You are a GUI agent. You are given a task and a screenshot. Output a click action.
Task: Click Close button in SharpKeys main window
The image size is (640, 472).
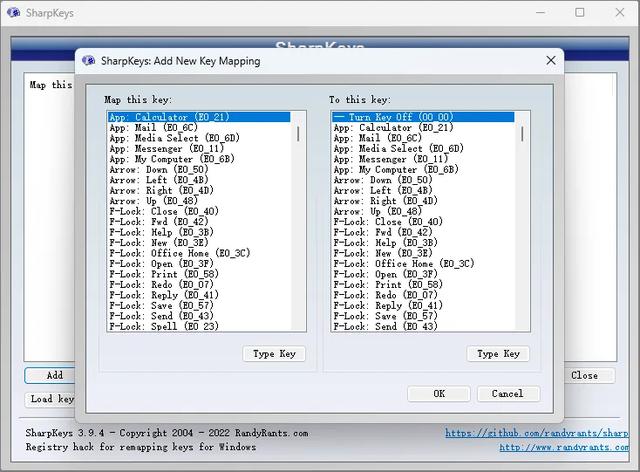tap(589, 375)
